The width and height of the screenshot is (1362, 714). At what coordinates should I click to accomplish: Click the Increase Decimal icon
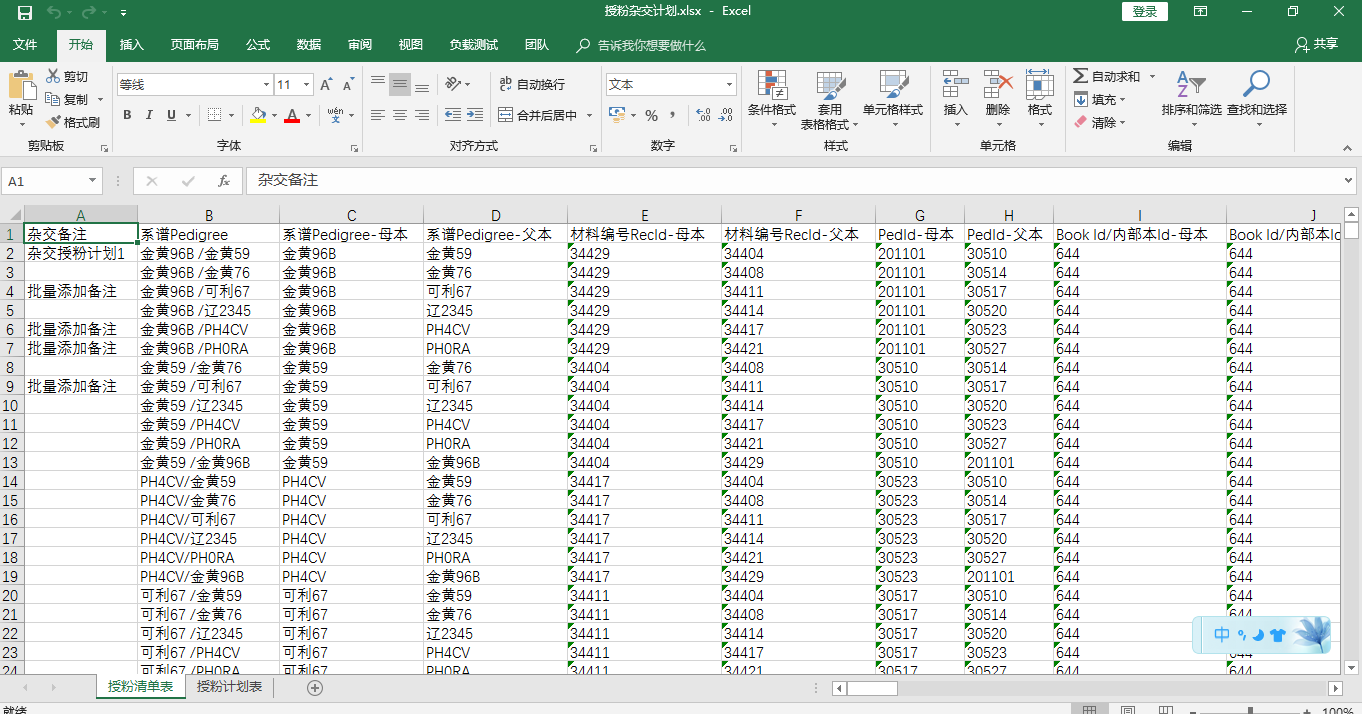click(703, 115)
